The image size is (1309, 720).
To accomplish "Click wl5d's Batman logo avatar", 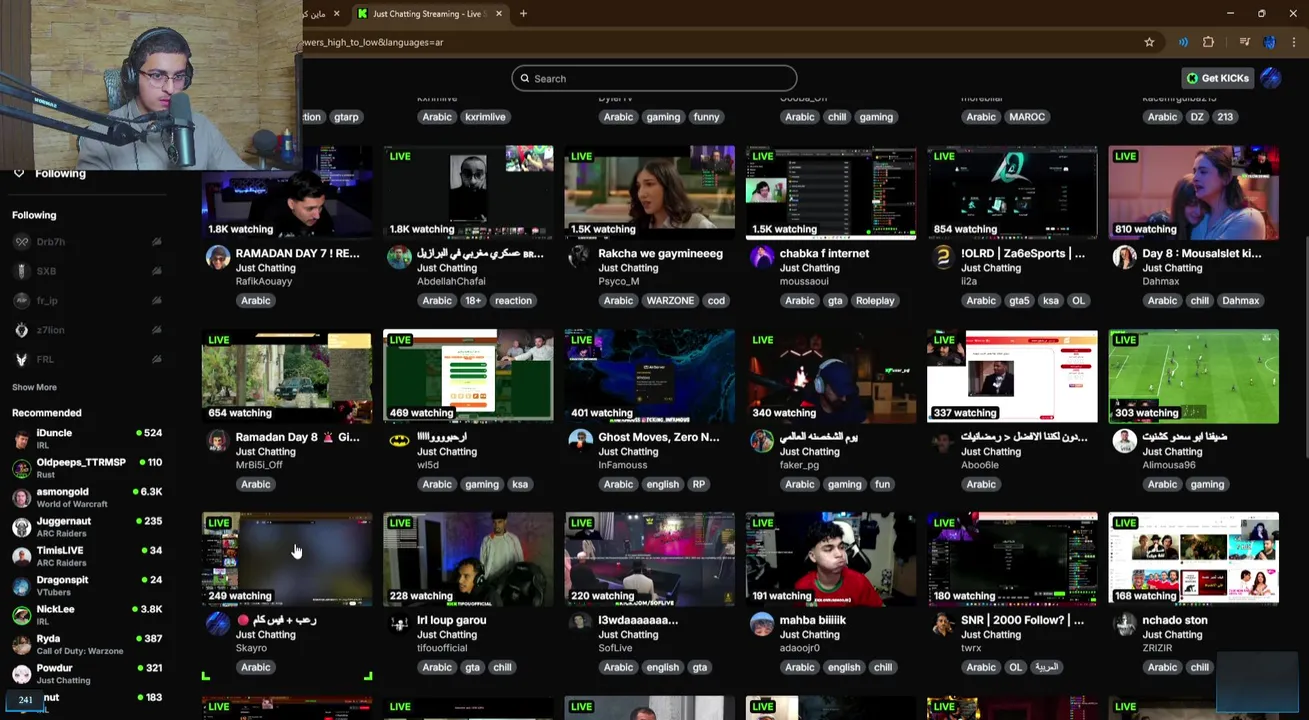I will tap(399, 441).
